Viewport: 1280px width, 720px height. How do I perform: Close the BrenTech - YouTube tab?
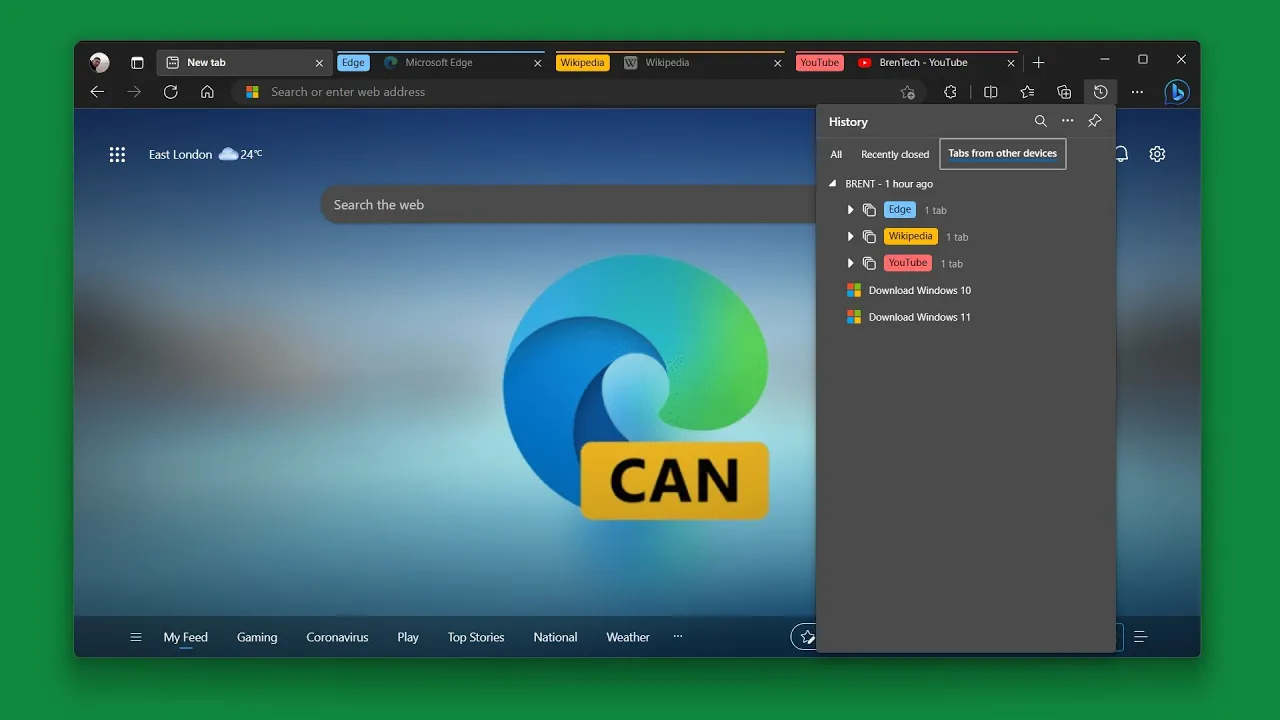[1010, 63]
